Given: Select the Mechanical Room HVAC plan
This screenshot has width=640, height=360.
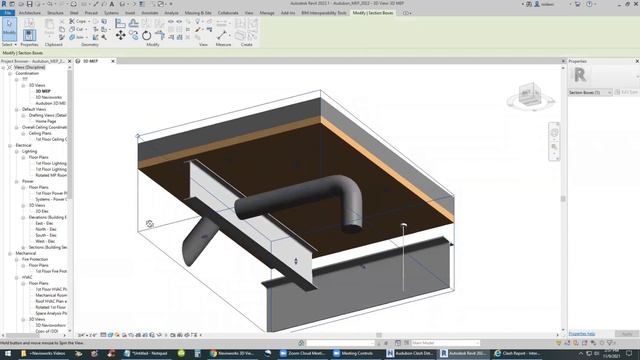Looking at the screenshot, I should 51,295.
